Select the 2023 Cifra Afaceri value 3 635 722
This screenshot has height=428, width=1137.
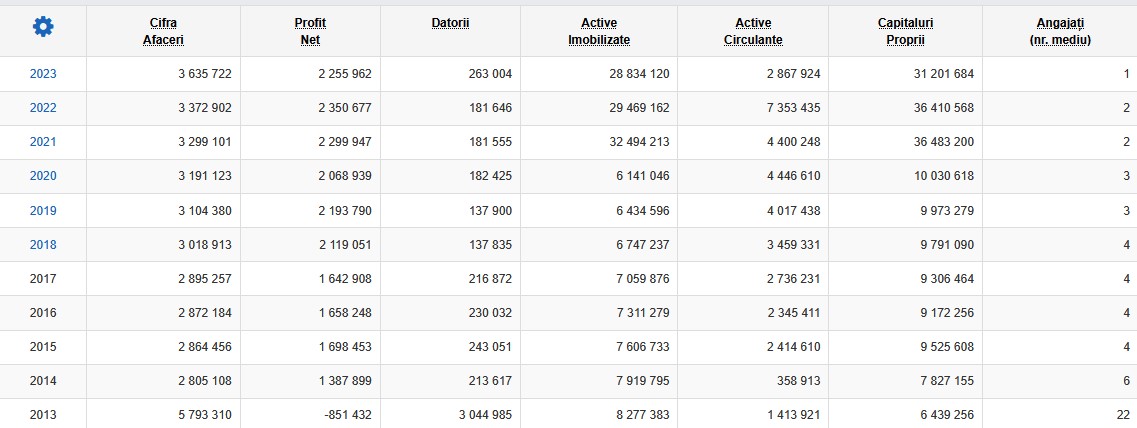tap(205, 74)
